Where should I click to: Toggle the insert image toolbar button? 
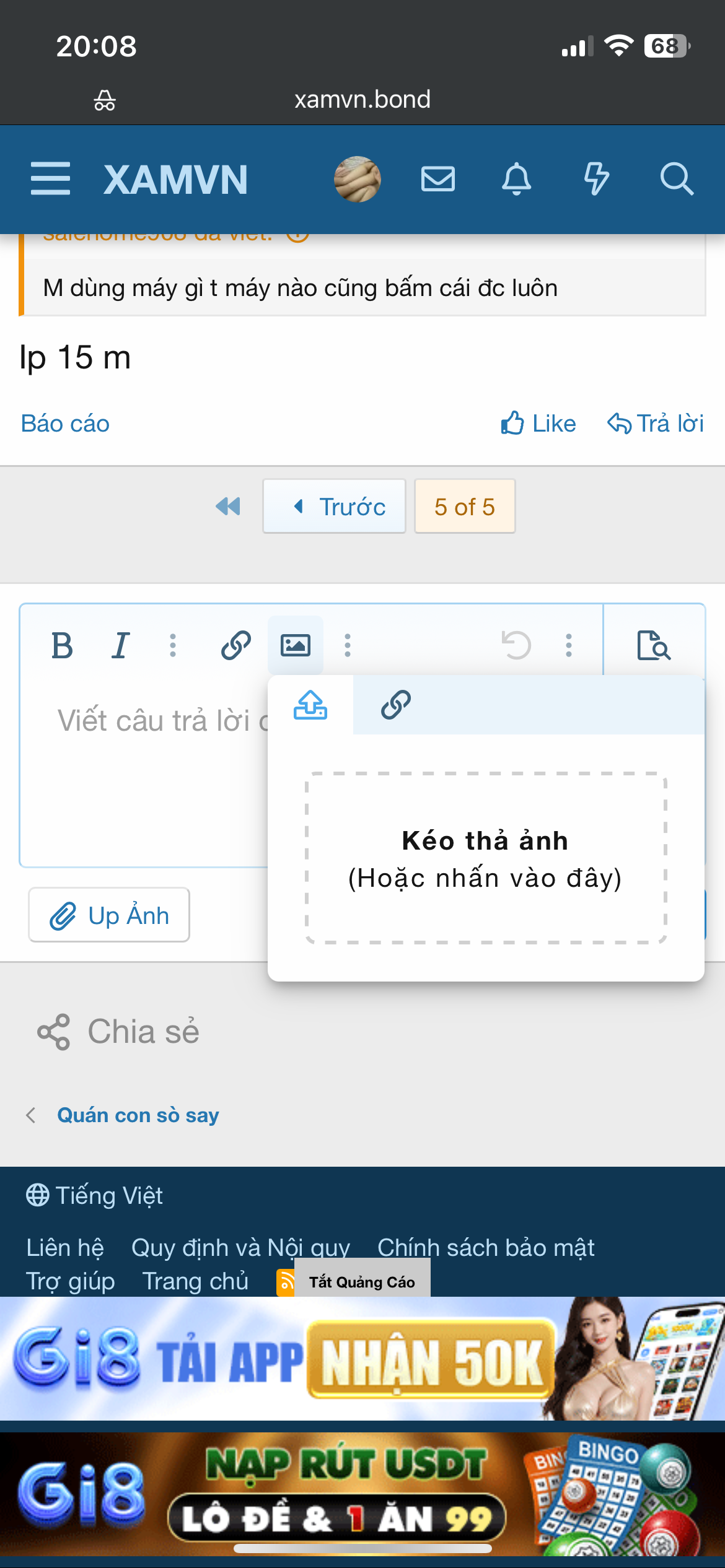click(x=296, y=645)
